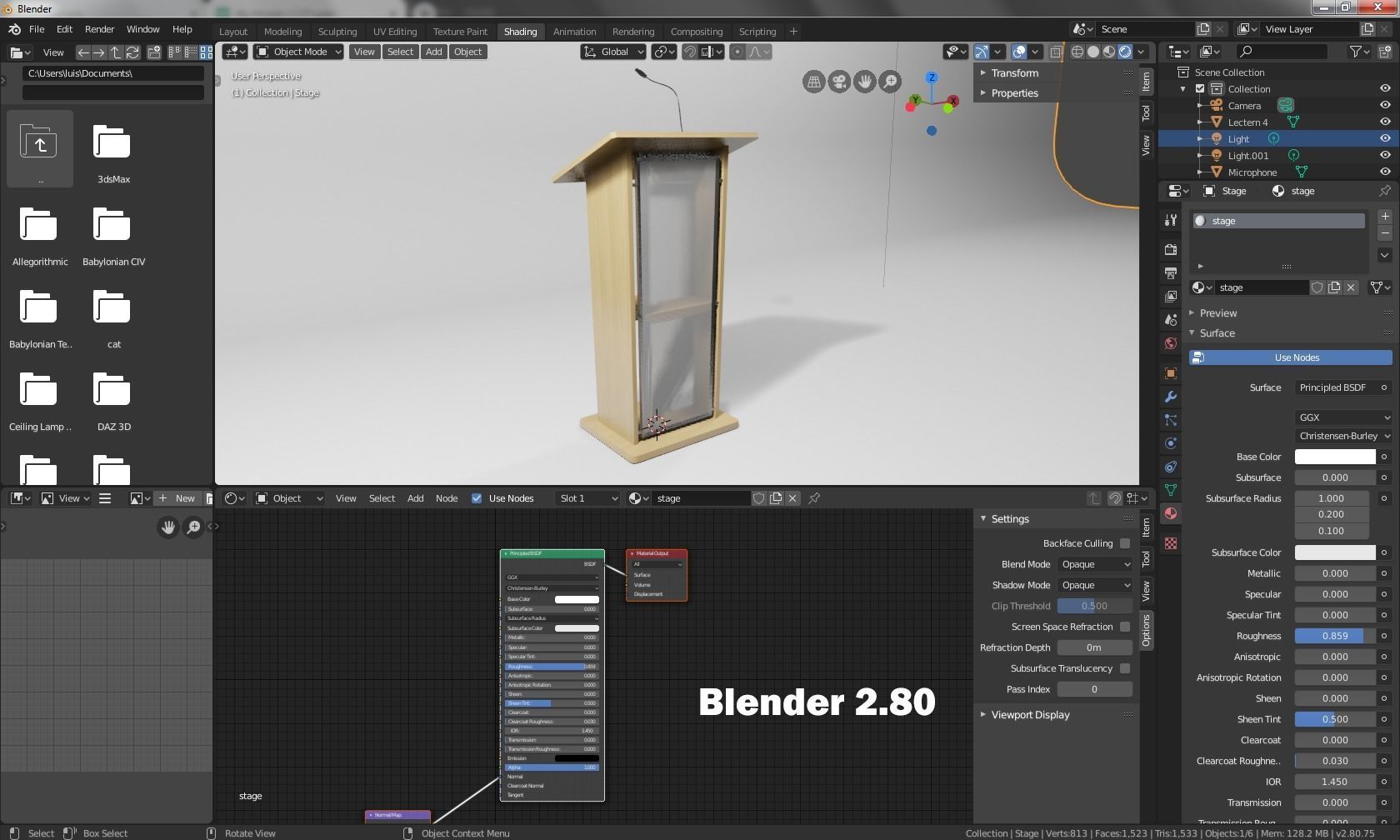Refresh the file browser list
Image resolution: width=1400 pixels, height=840 pixels.
coord(132,52)
